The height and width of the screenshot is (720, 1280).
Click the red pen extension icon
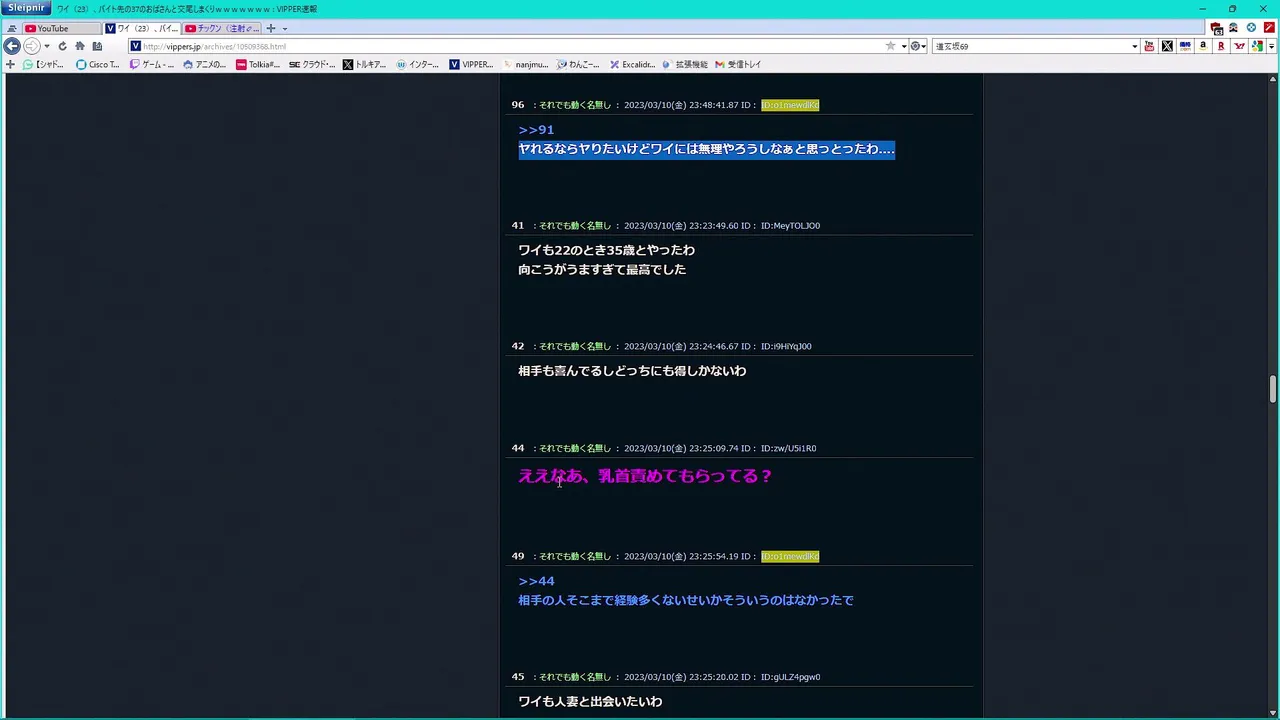[x=1269, y=28]
